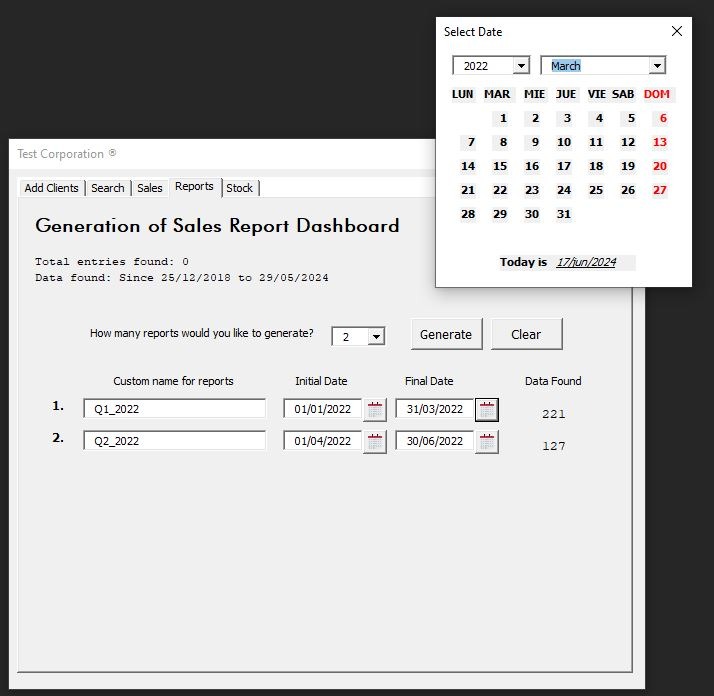This screenshot has height=696, width=714.
Task: Click final date field 31/03/2022
Action: pyautogui.click(x=434, y=409)
